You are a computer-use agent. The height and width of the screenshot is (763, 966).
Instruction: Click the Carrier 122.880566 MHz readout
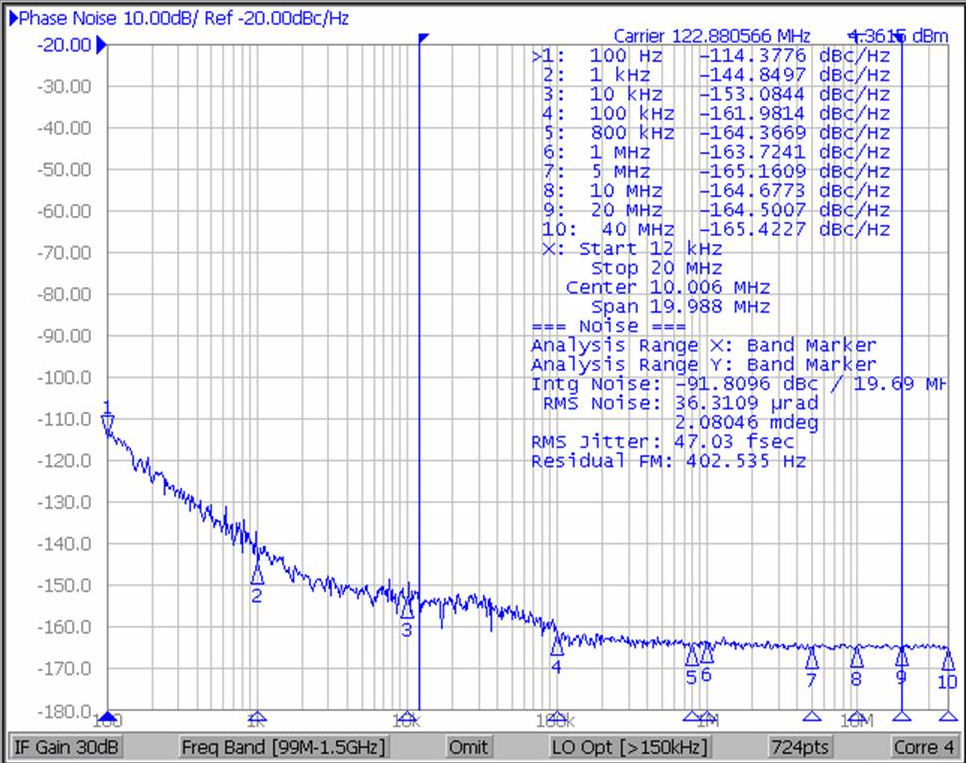[x=711, y=36]
